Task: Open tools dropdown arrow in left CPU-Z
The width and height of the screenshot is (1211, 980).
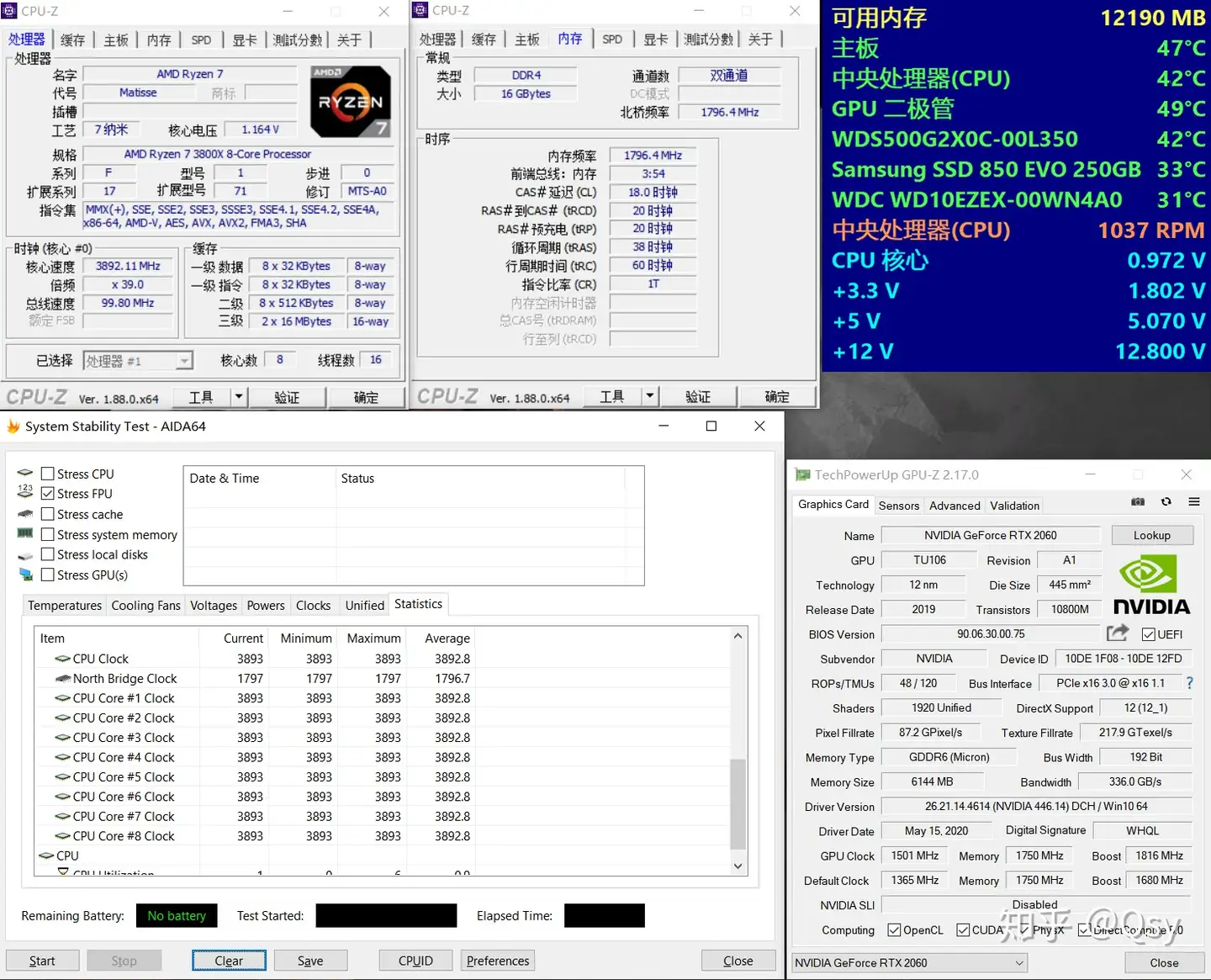Action: pyautogui.click(x=239, y=396)
